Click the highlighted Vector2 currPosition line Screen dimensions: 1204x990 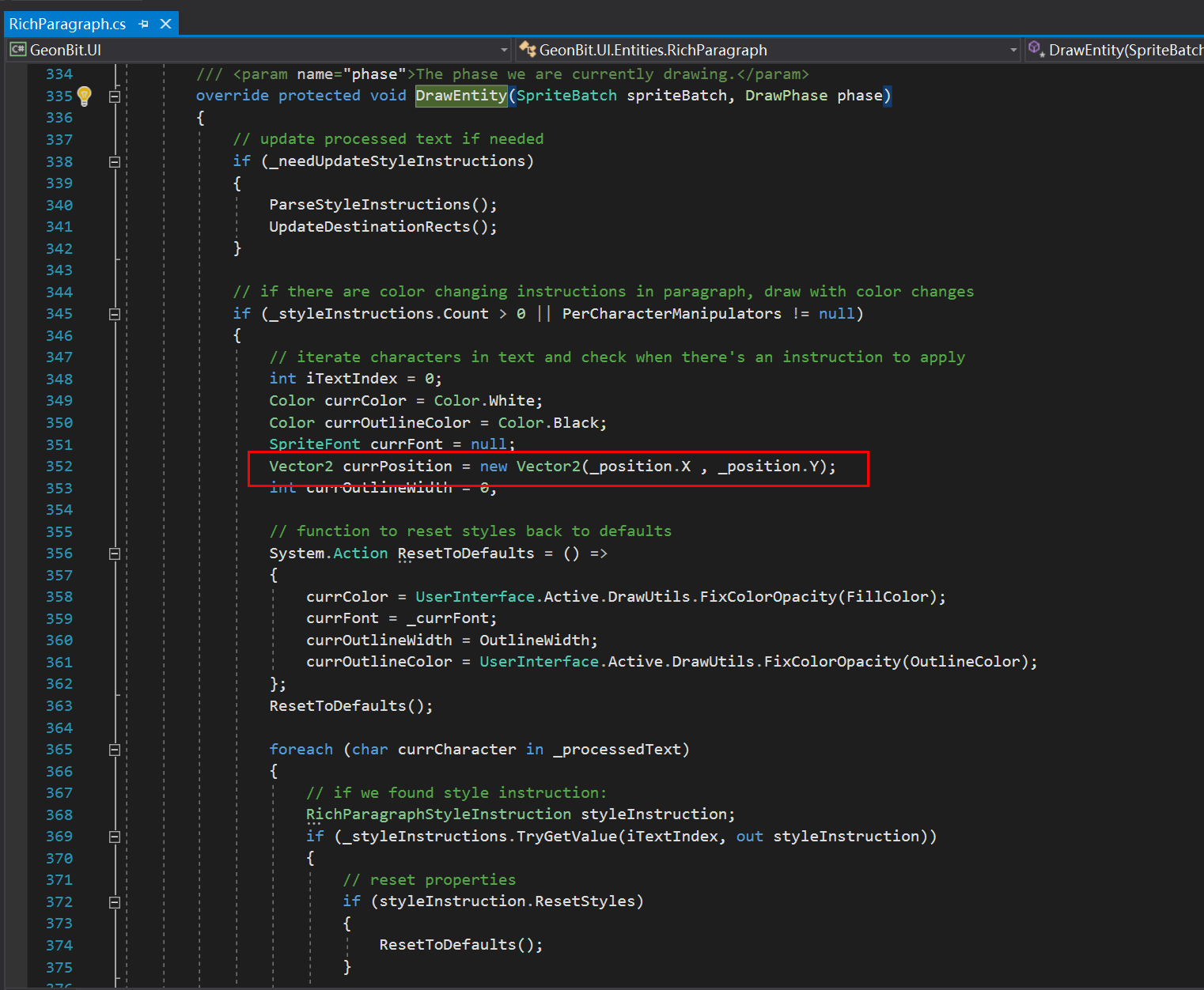[554, 466]
